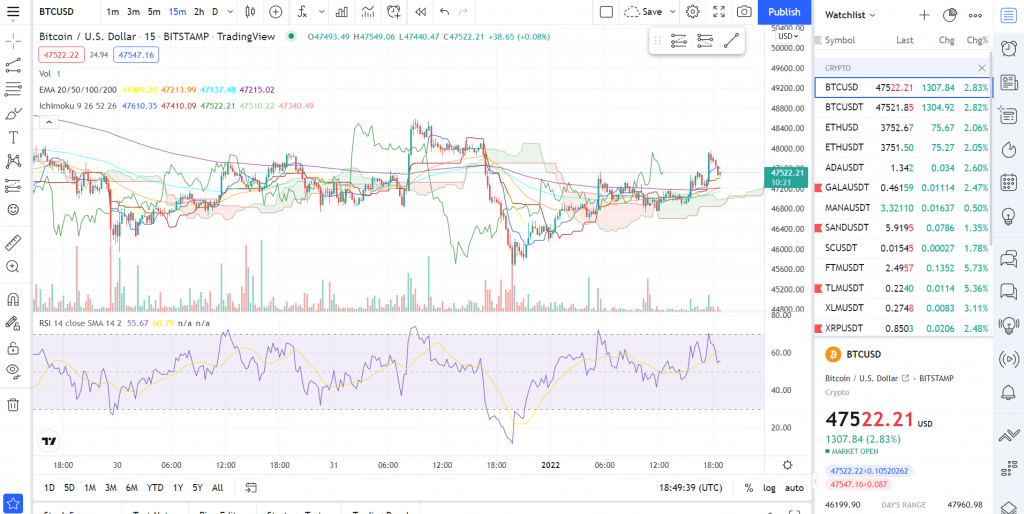Toggle log scale mode
1024x514 pixels.
click(x=769, y=488)
